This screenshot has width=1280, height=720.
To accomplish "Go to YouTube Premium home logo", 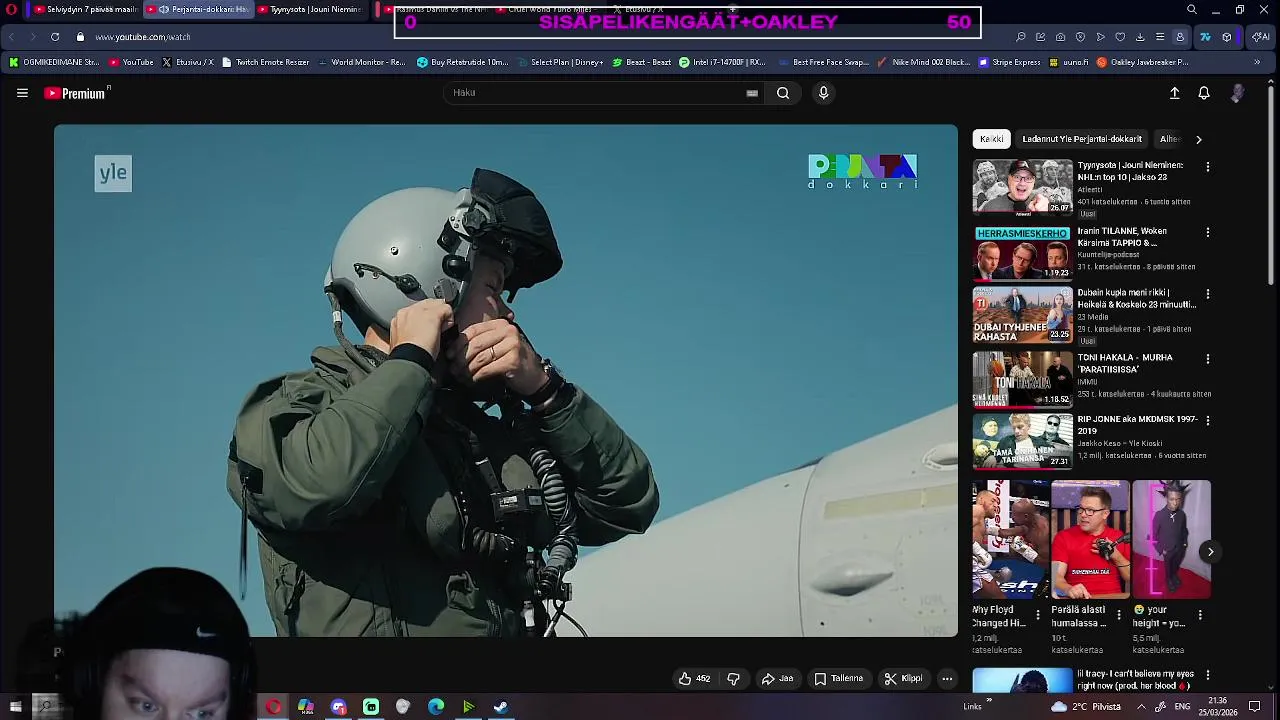I will [x=77, y=93].
